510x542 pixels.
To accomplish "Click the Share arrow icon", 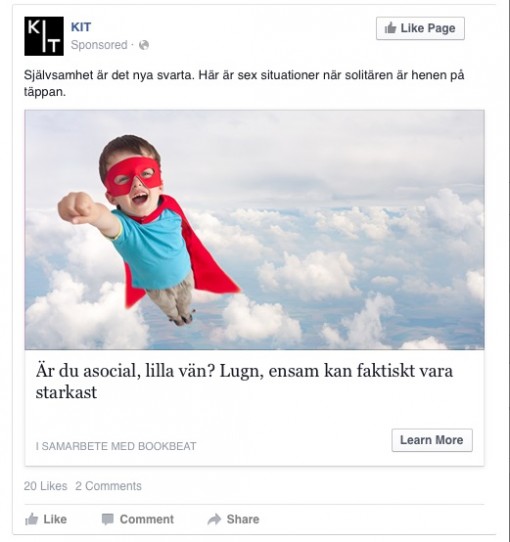I will coord(214,519).
